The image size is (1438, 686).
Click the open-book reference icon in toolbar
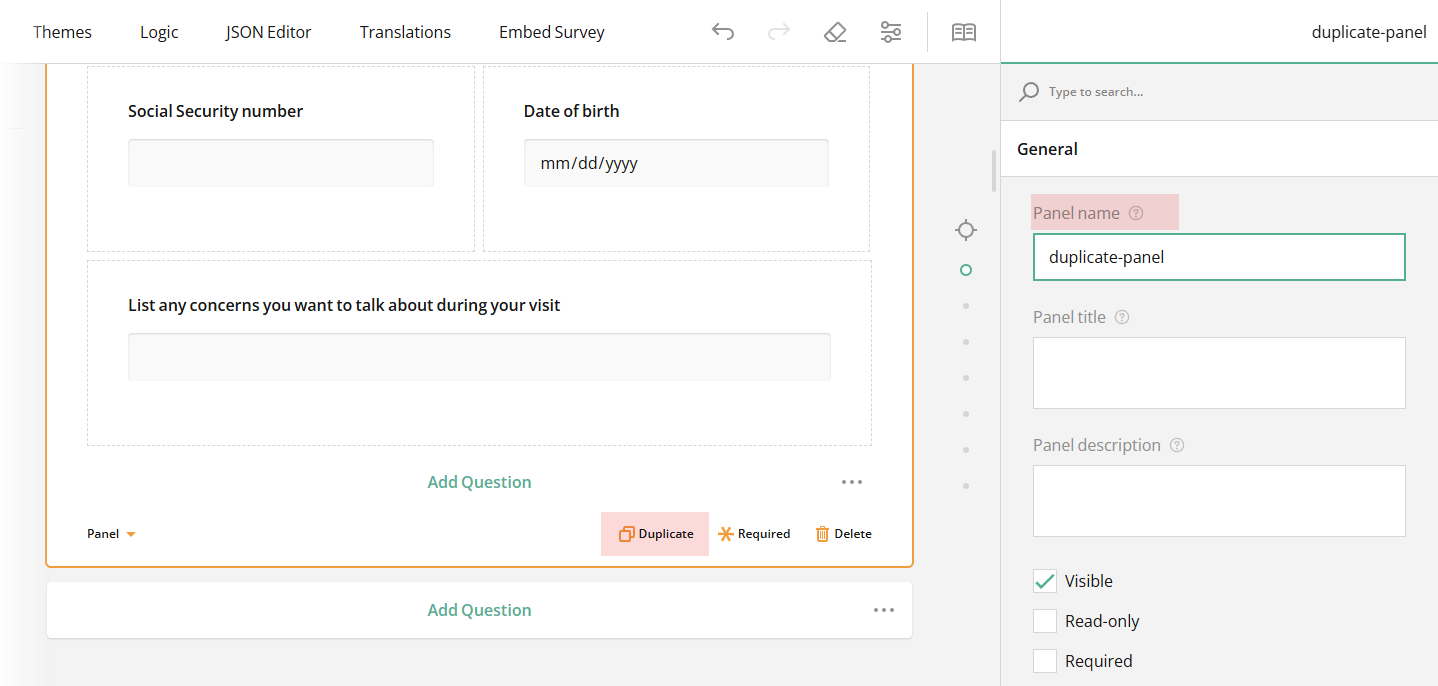coord(963,31)
